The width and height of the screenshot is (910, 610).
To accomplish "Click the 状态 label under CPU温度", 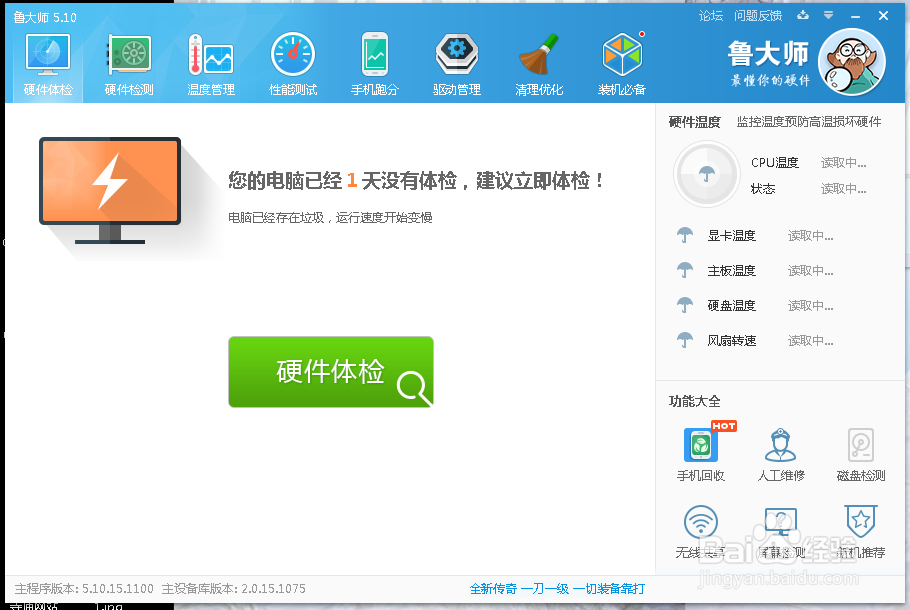I will [763, 189].
